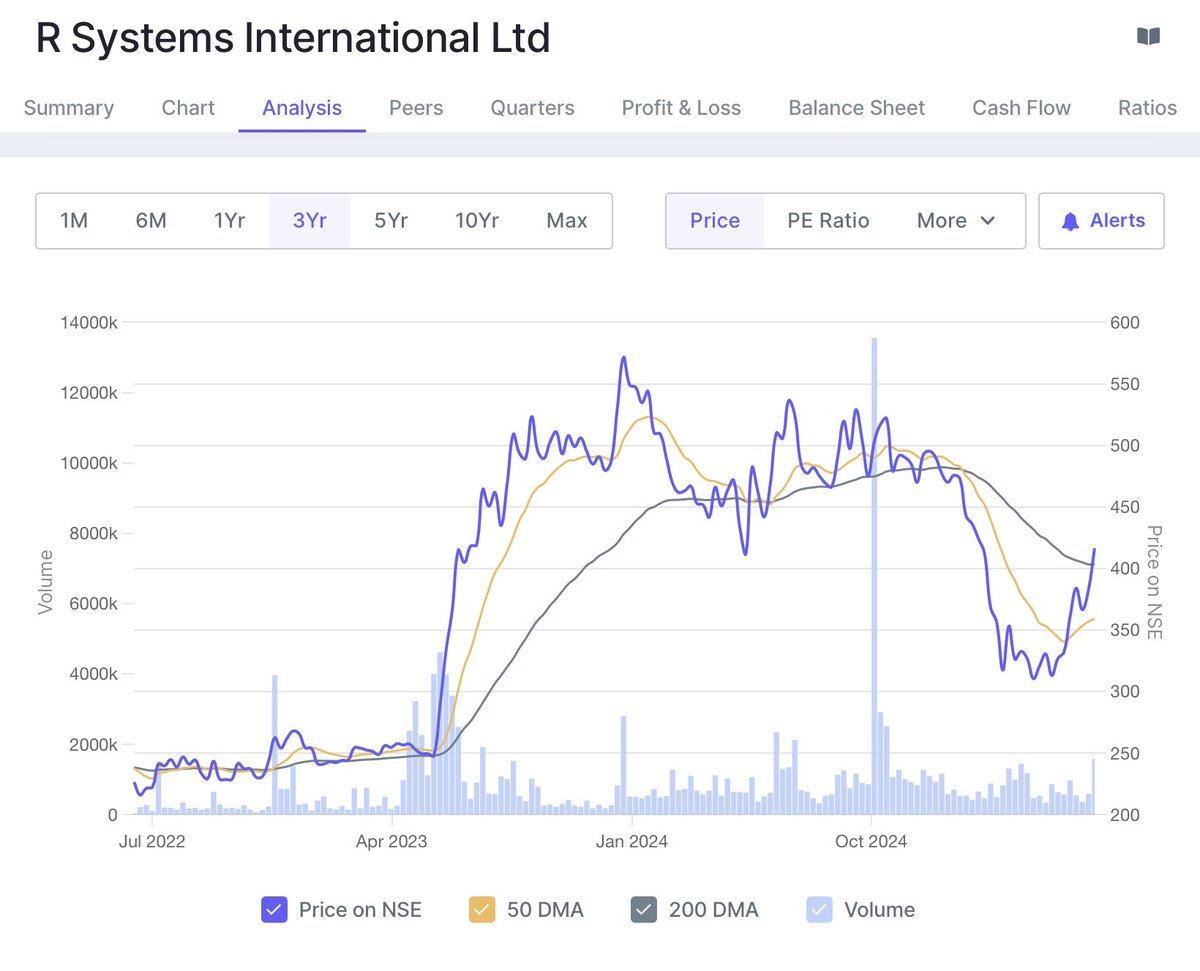Open the Ratios tab
Viewport: 1200px width, 971px height.
point(1147,108)
